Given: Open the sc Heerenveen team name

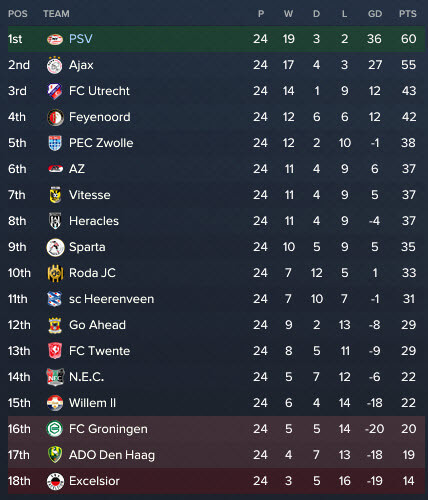Looking at the screenshot, I should [111, 299].
